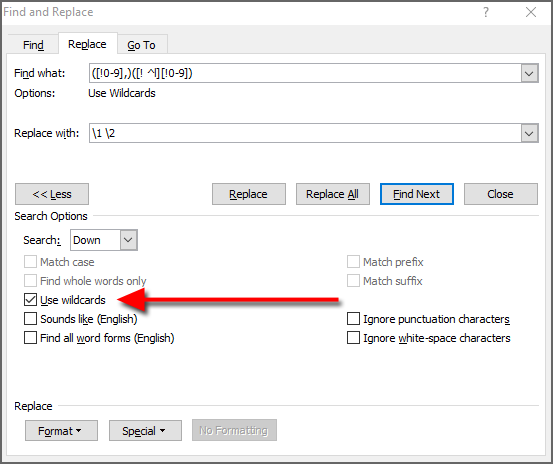Image resolution: width=553 pixels, height=464 pixels.
Task: Switch to the Find tab
Action: pyautogui.click(x=33, y=45)
